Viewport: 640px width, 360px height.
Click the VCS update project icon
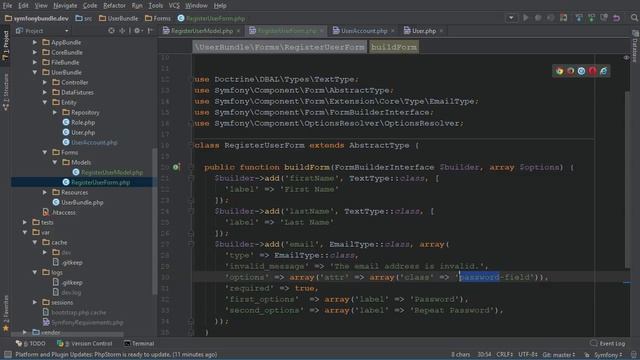pos(579,18)
